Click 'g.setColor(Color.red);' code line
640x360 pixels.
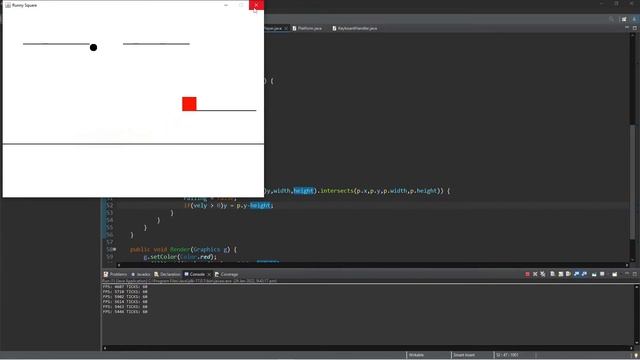tap(180, 257)
